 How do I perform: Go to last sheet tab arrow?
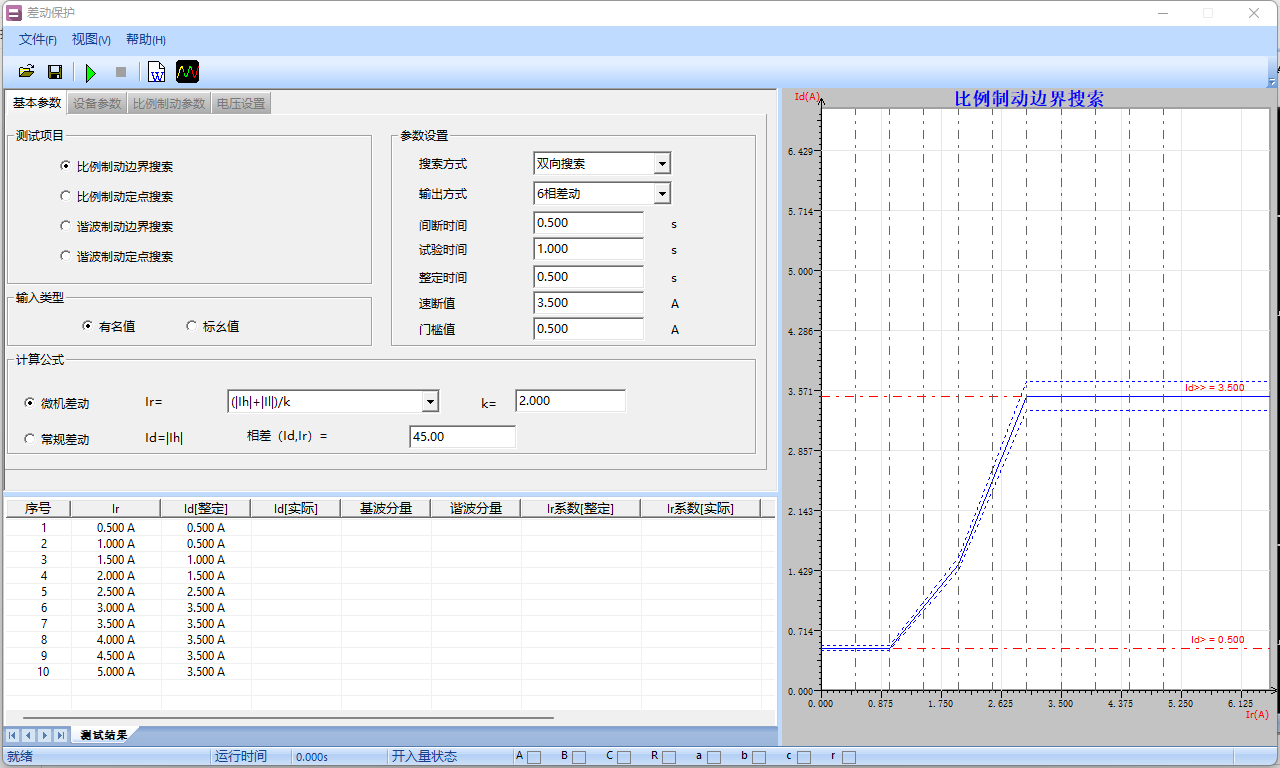coord(61,735)
